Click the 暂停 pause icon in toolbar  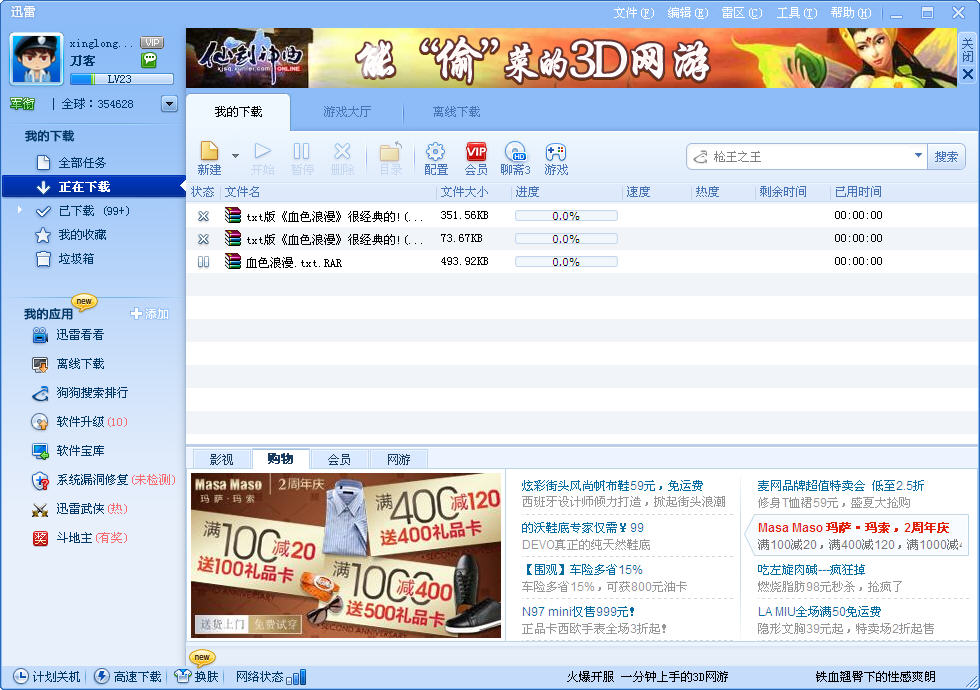pyautogui.click(x=302, y=151)
